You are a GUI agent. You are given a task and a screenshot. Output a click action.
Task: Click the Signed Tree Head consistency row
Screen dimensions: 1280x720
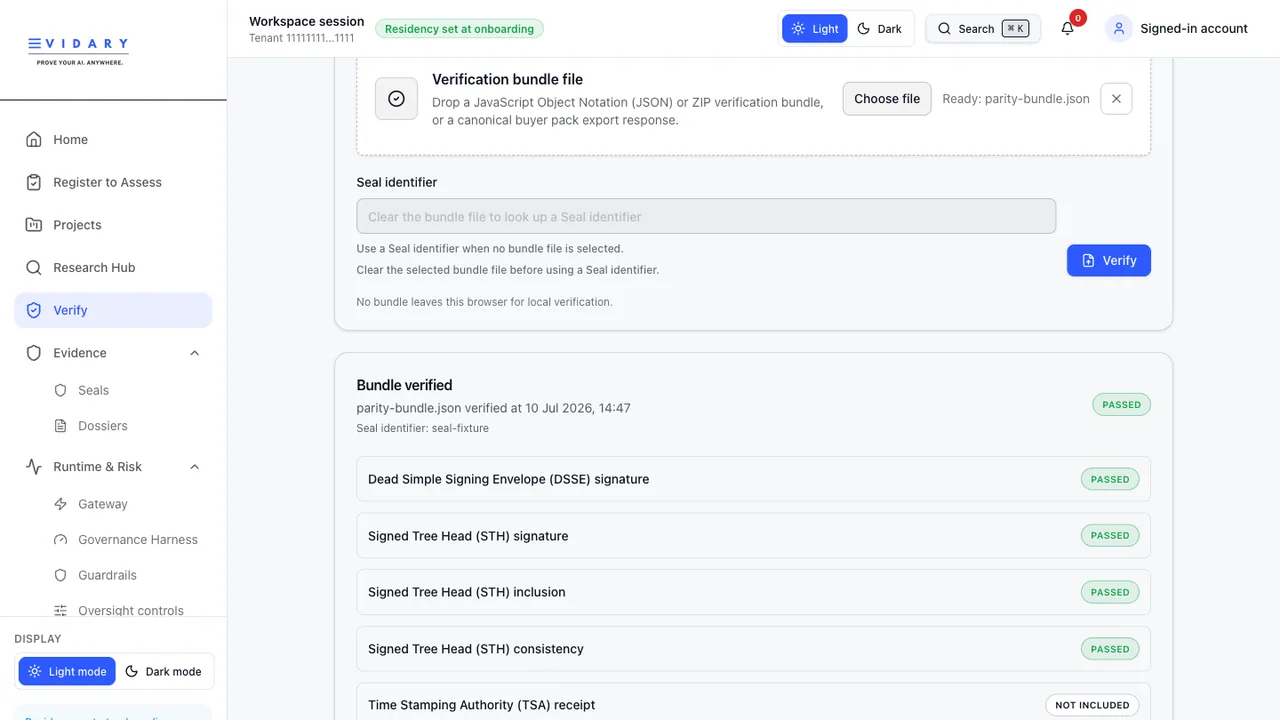753,649
